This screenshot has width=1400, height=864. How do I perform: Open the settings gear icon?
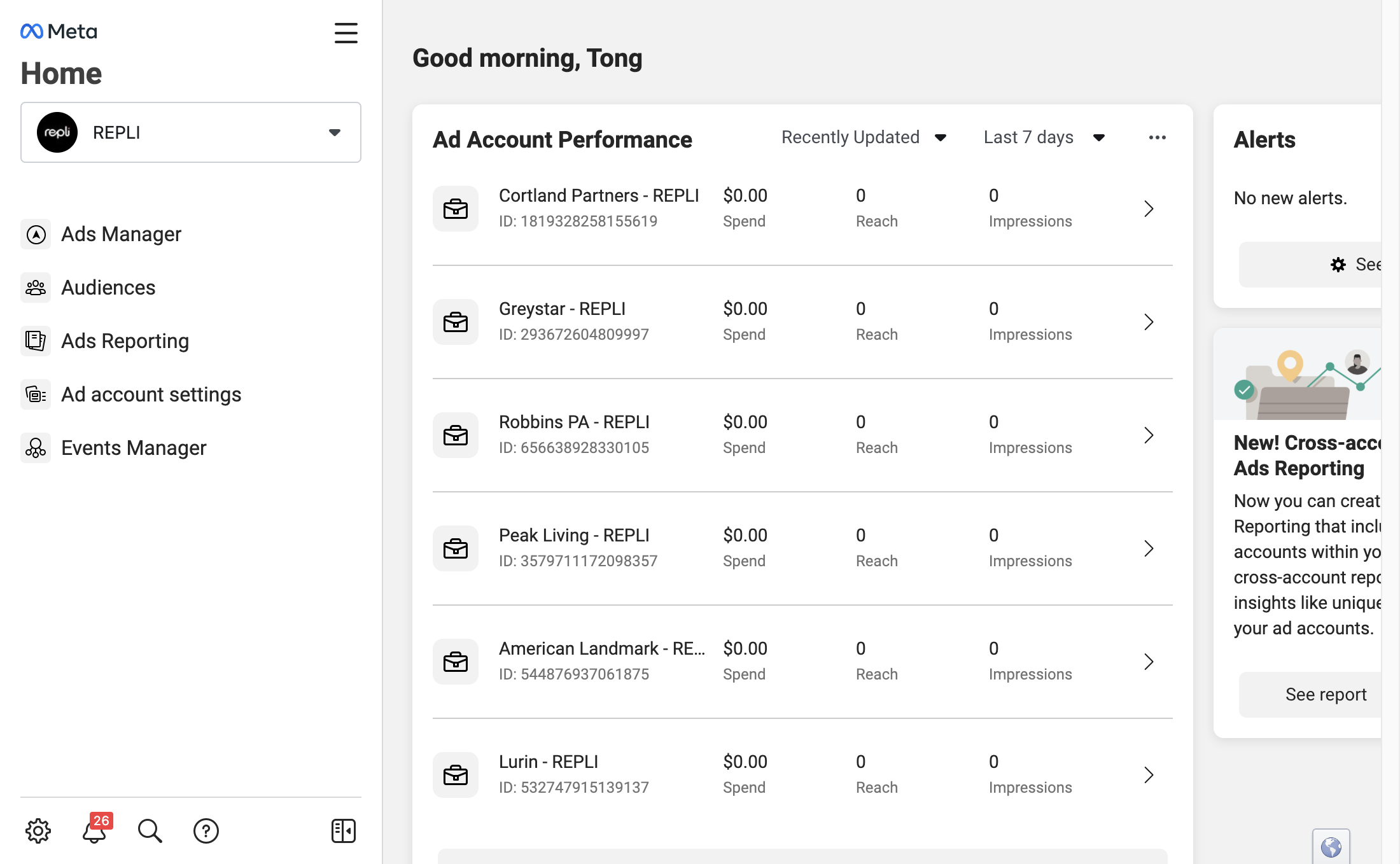pos(38,831)
